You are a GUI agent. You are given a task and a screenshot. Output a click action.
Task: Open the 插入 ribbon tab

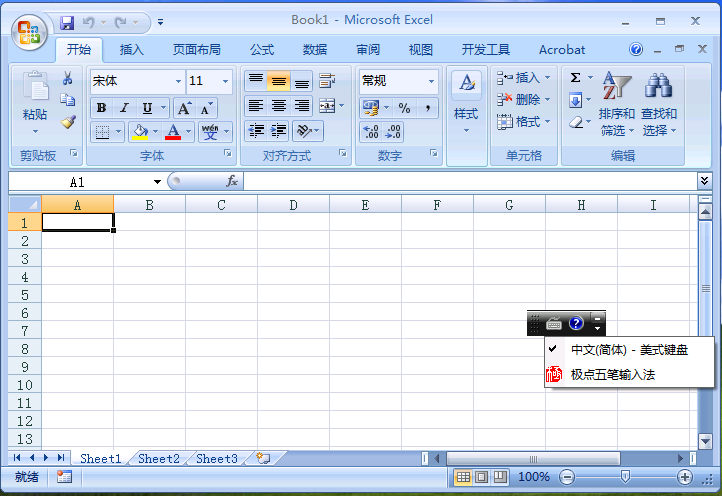pos(132,50)
